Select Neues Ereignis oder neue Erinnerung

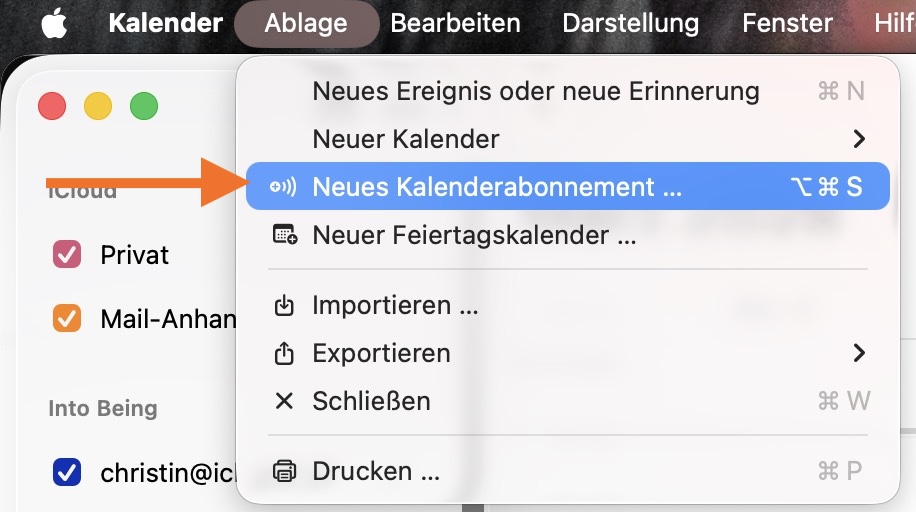pyautogui.click(x=536, y=91)
